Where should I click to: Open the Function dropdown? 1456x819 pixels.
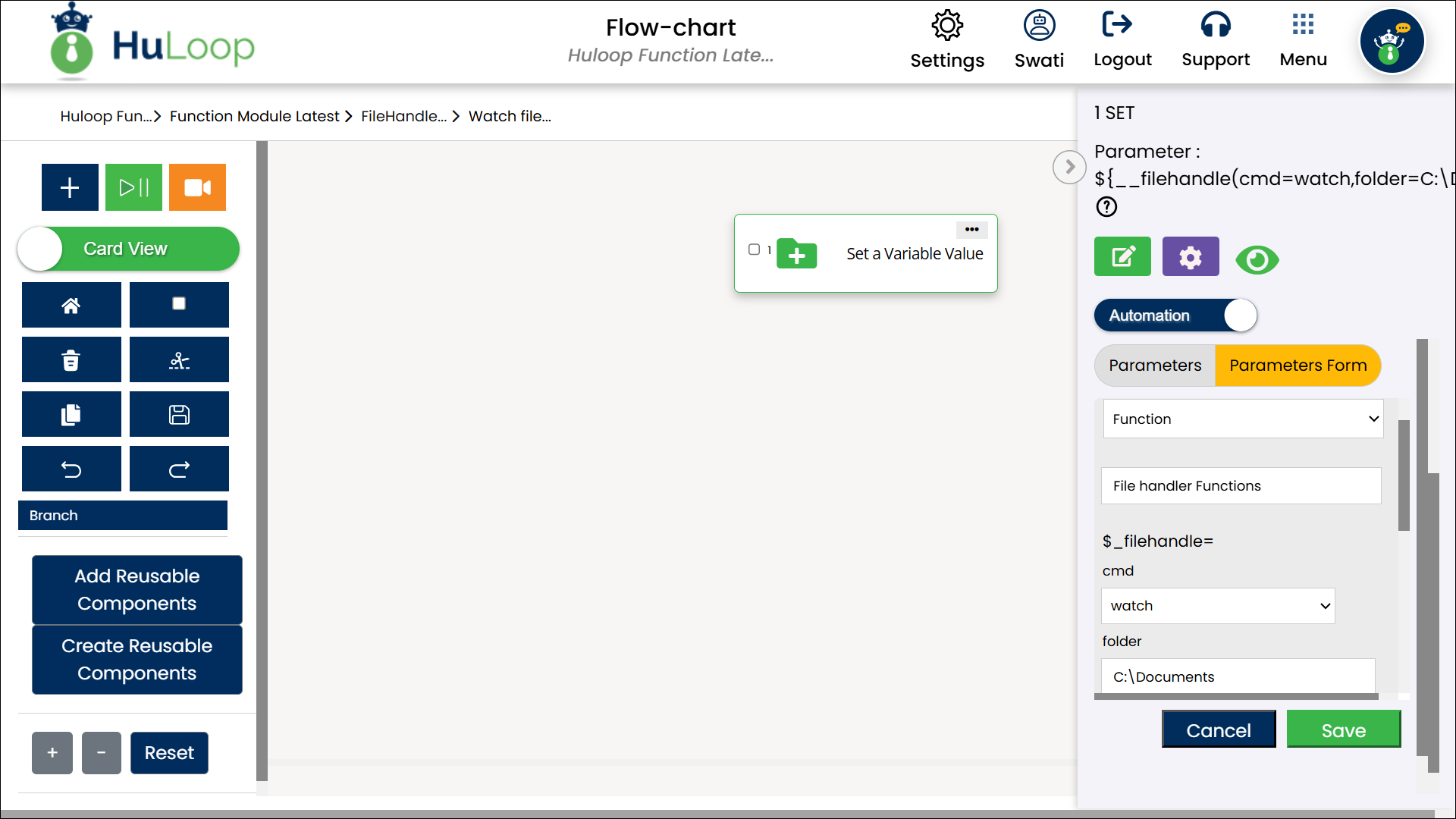1242,419
